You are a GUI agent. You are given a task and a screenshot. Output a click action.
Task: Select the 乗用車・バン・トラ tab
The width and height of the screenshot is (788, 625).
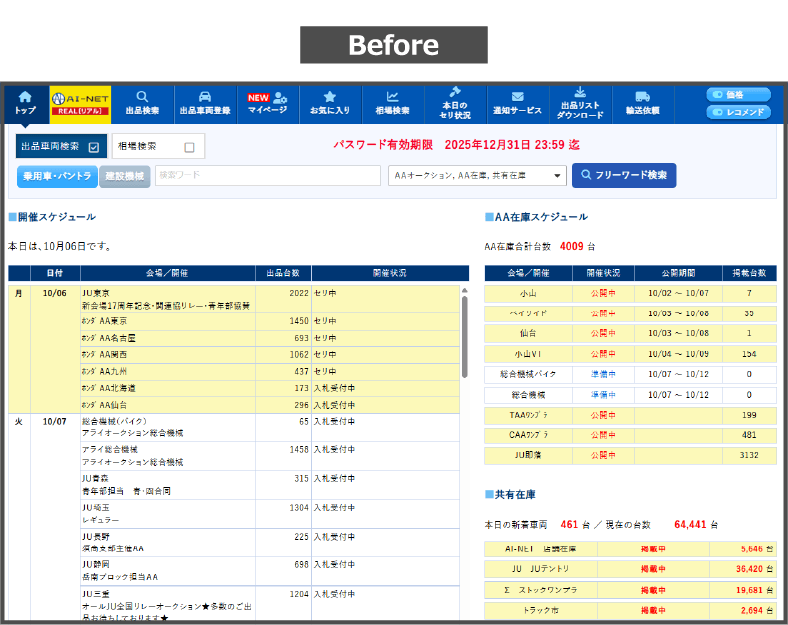coord(56,176)
